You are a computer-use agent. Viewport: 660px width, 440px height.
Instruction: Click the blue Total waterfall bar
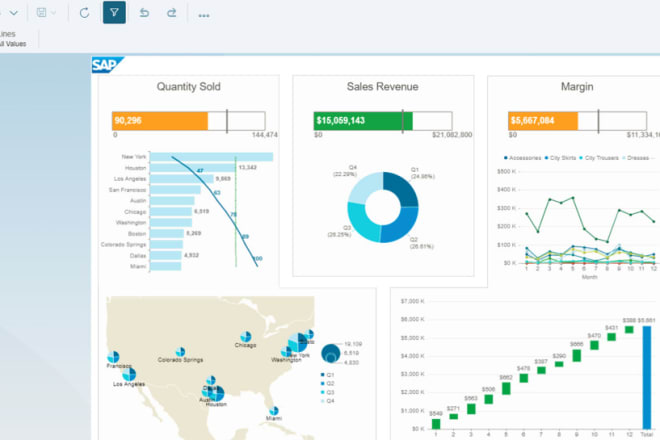pos(647,377)
